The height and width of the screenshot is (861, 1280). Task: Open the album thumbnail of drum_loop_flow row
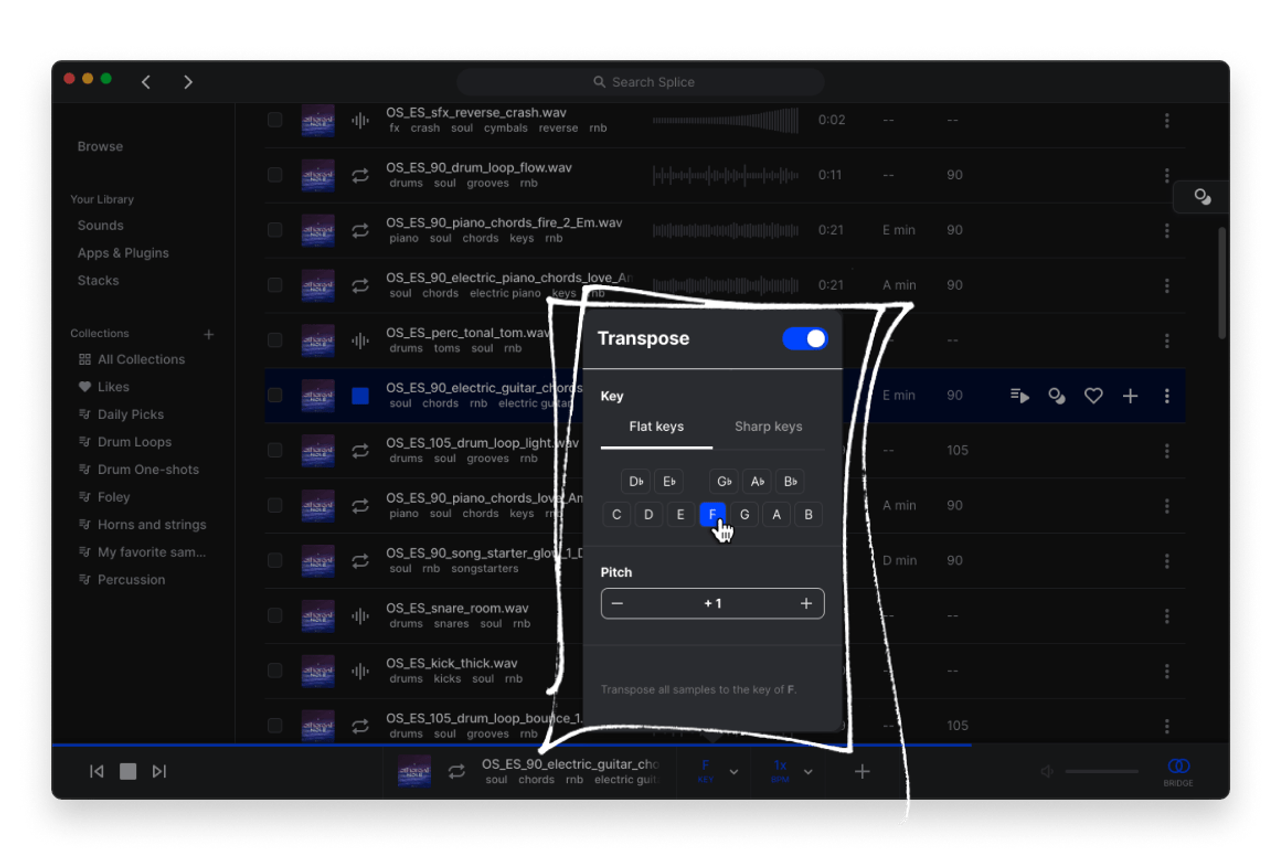tap(318, 176)
